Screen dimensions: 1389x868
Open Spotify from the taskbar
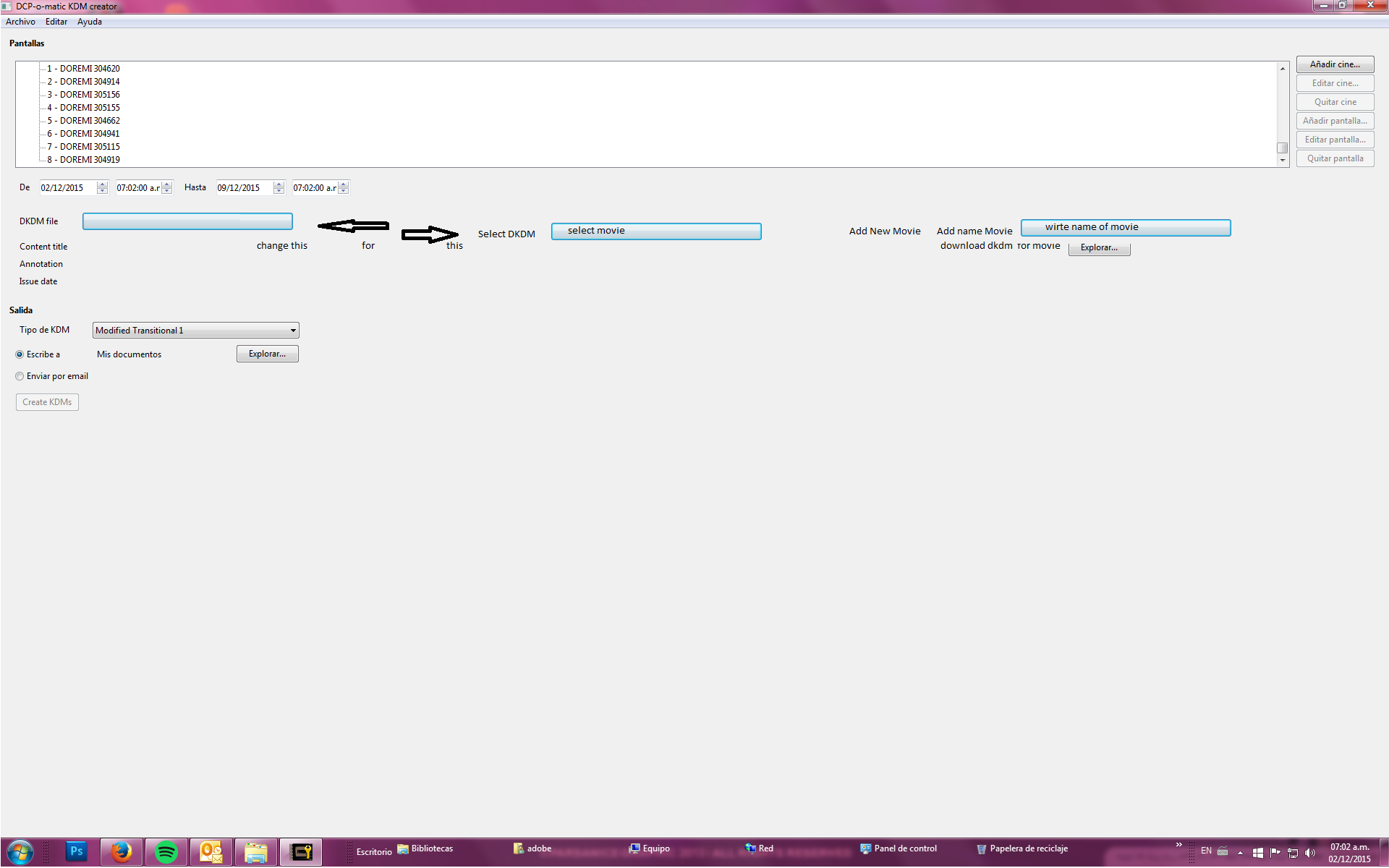point(166,852)
